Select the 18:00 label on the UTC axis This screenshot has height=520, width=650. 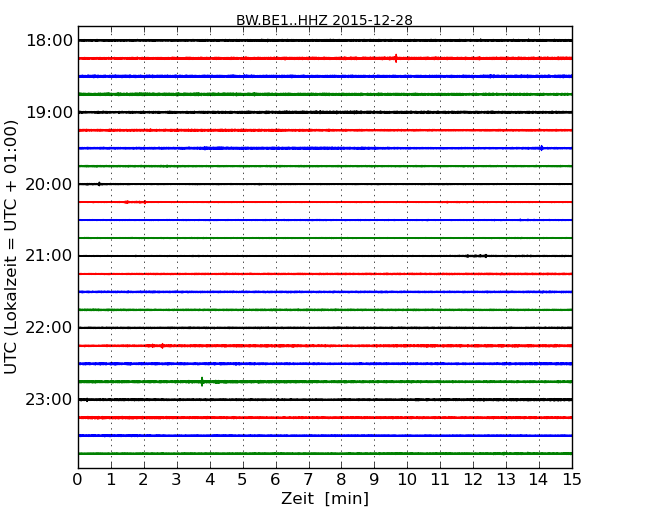49,41
